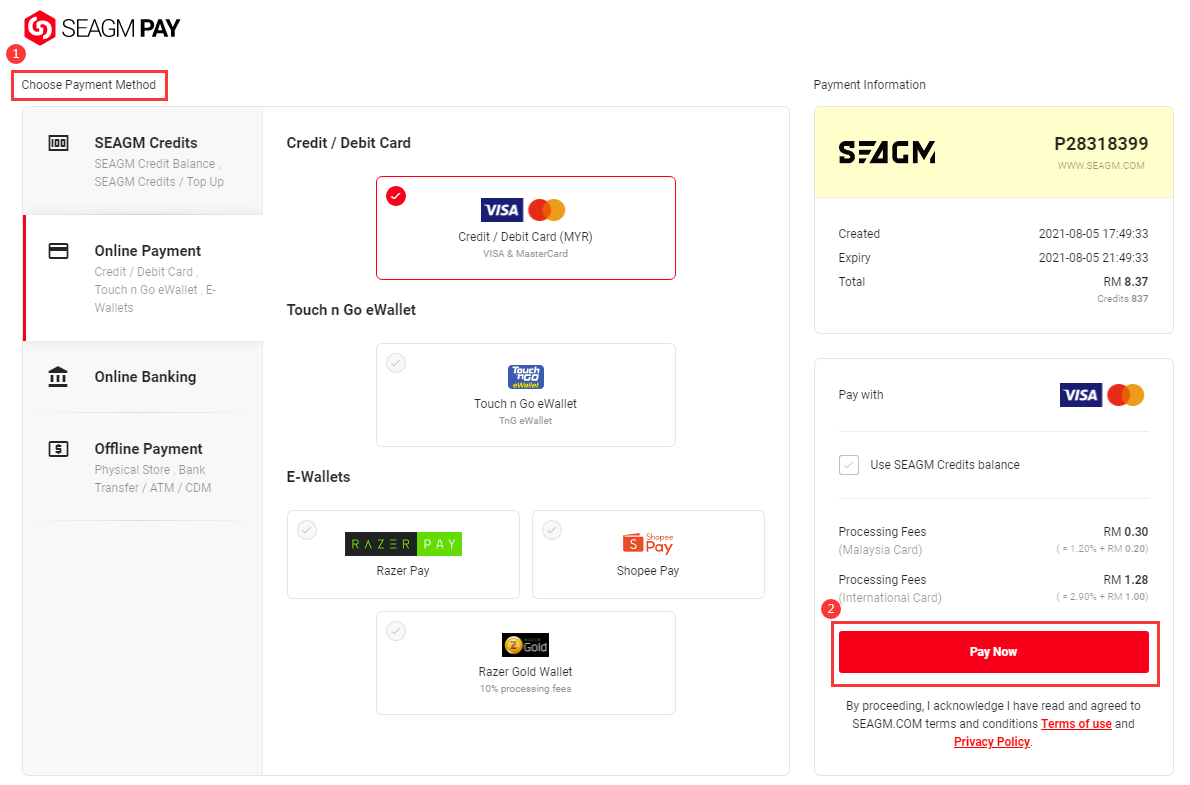Click the SEAGM payment information card logo
1190x785 pixels.
886,153
